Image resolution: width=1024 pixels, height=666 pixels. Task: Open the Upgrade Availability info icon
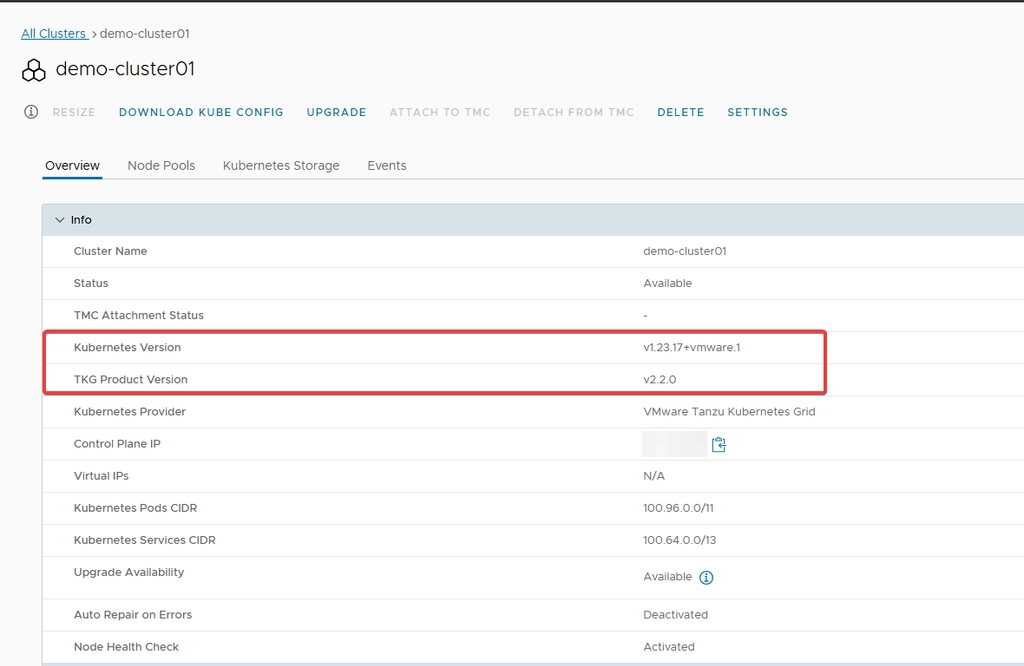point(706,577)
